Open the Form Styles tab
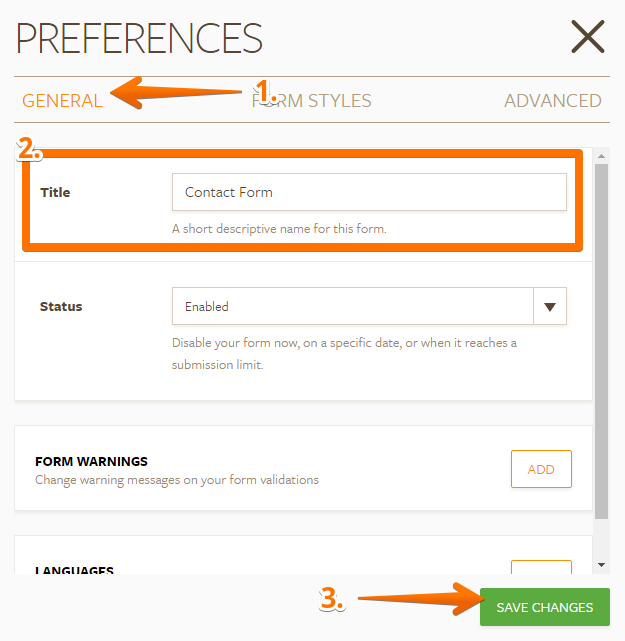The width and height of the screenshot is (625, 641). click(312, 100)
